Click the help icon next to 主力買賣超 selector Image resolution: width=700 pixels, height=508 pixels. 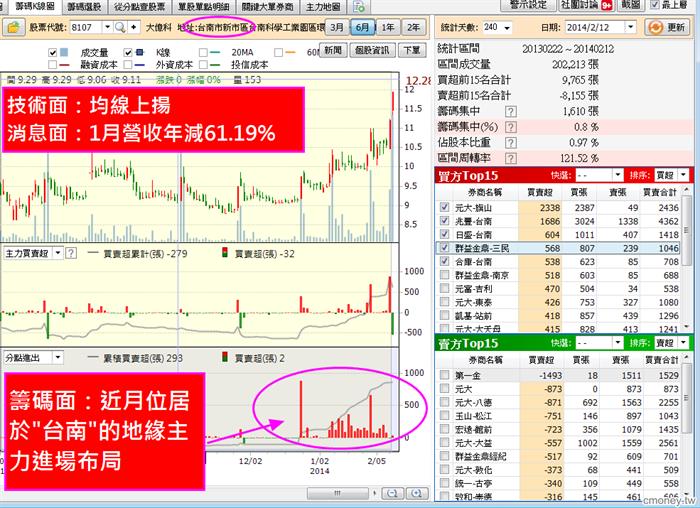pos(71,254)
